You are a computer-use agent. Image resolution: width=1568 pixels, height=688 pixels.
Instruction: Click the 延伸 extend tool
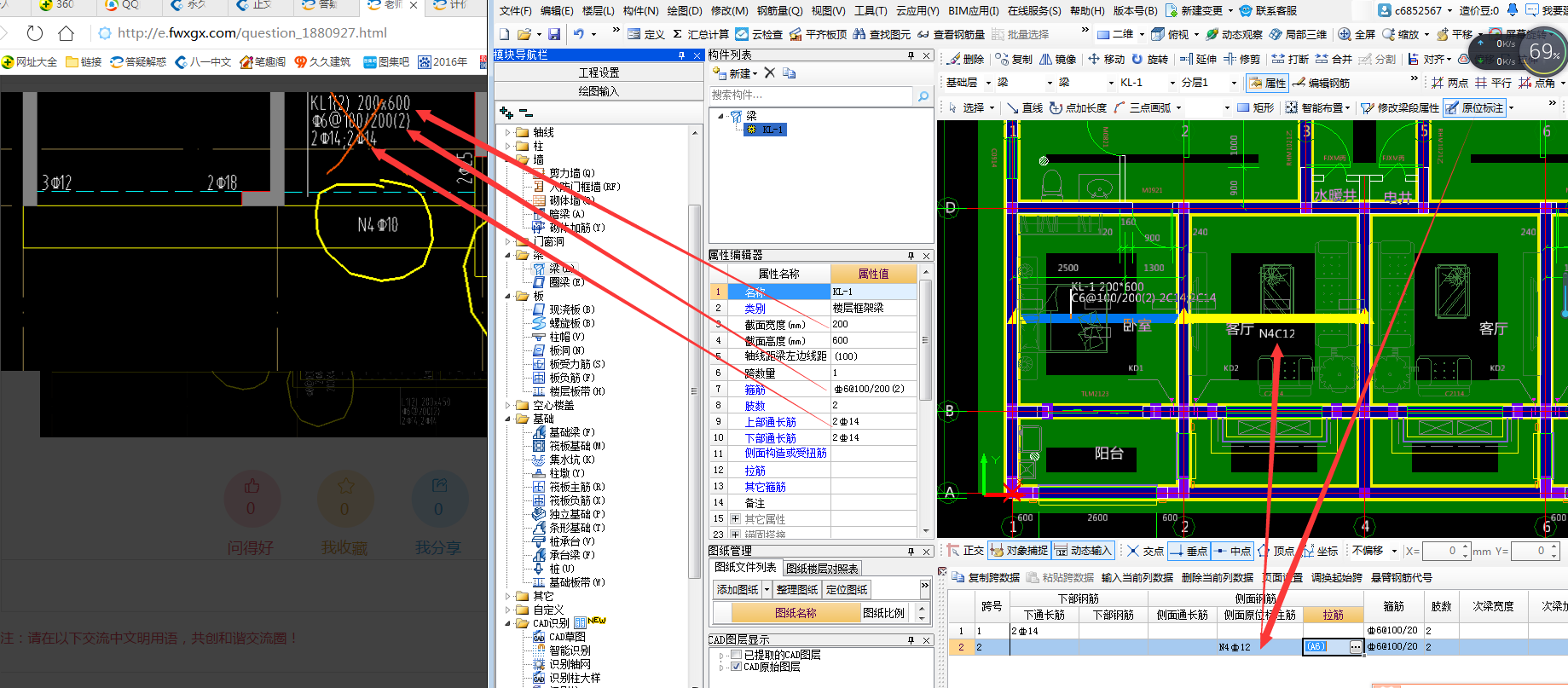point(1198,59)
